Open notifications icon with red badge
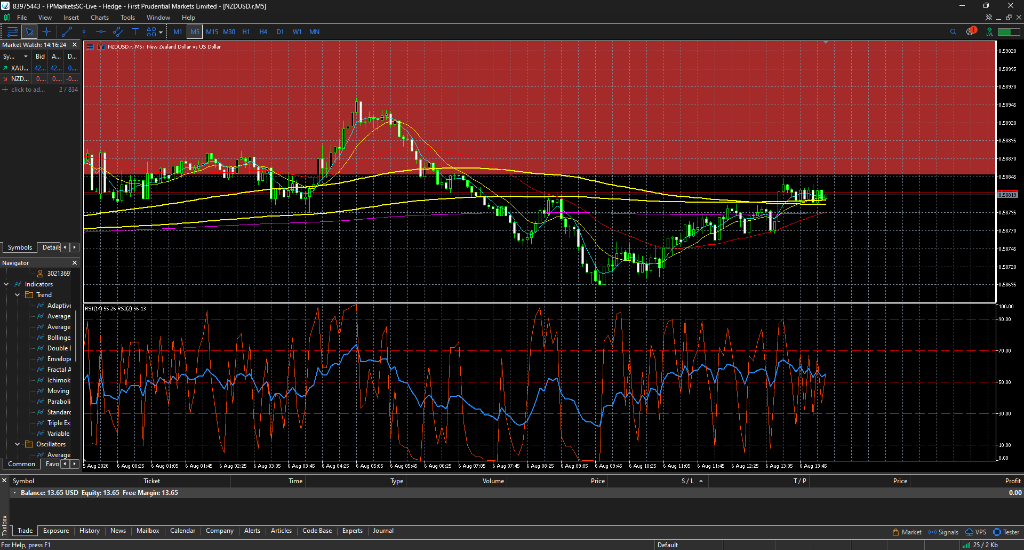 (x=971, y=31)
